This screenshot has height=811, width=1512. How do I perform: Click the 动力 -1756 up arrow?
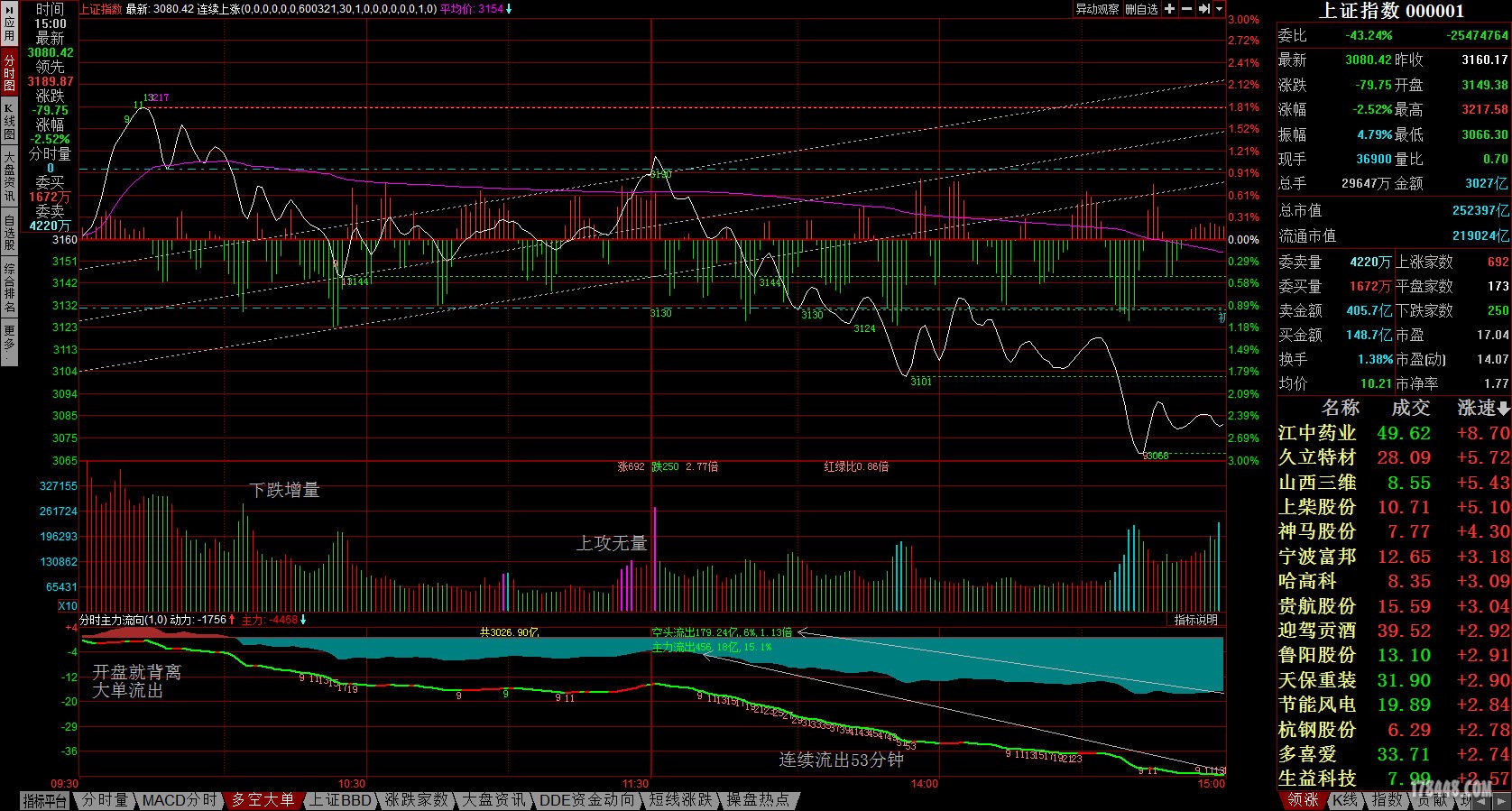point(232,620)
